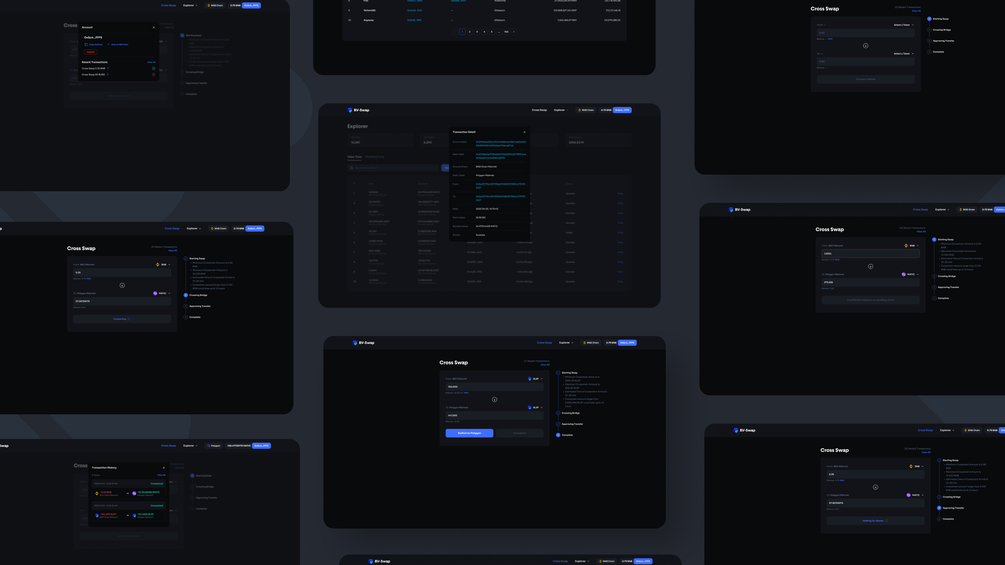The image size is (1005, 565).
Task: Click From amount field in Switch to Polygon window
Action: (494, 387)
